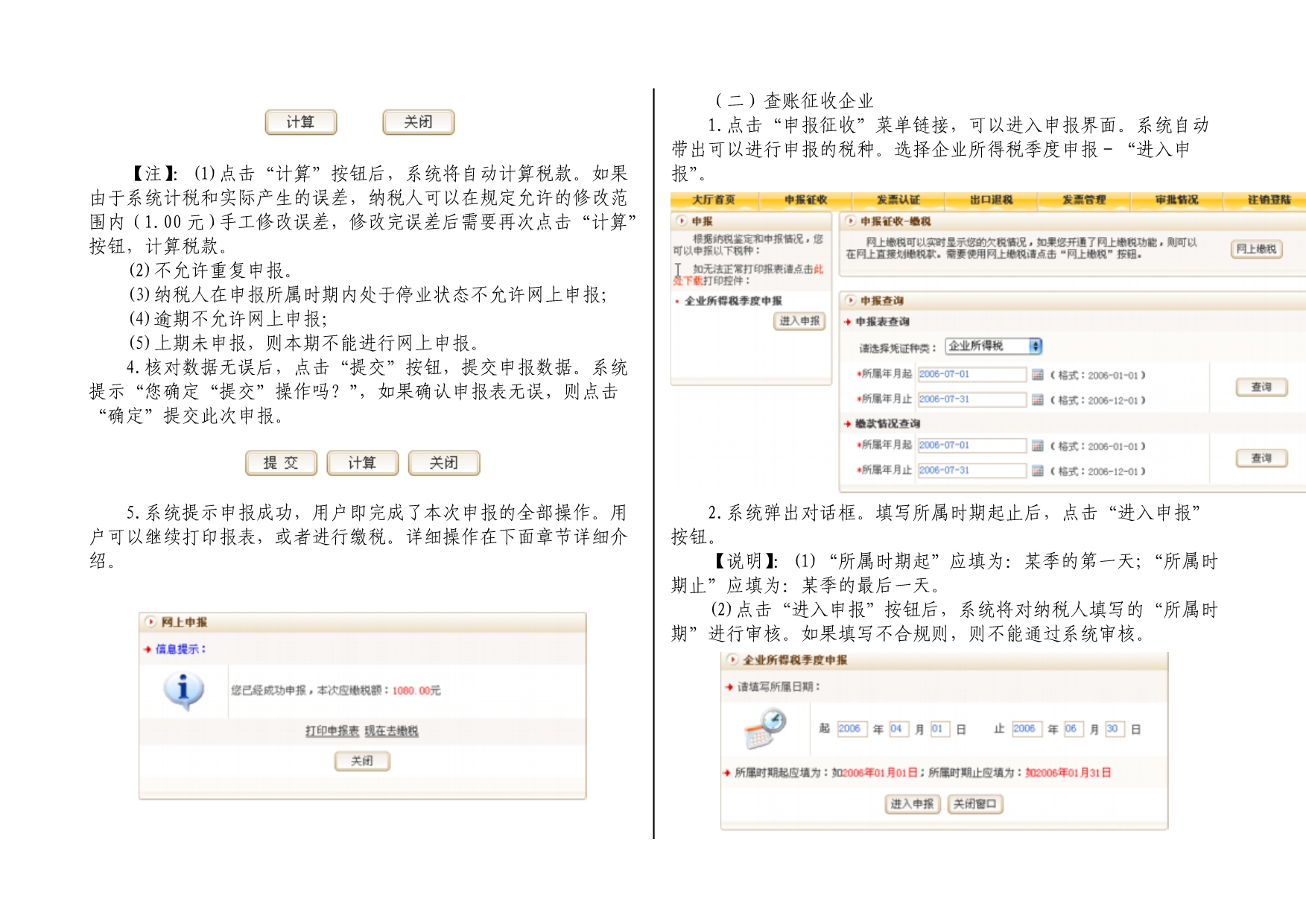Image resolution: width=1306 pixels, height=924 pixels.
Task: Click the 企业所得税季度申报 item in the 申报 panel
Action: pyautogui.click(x=733, y=301)
